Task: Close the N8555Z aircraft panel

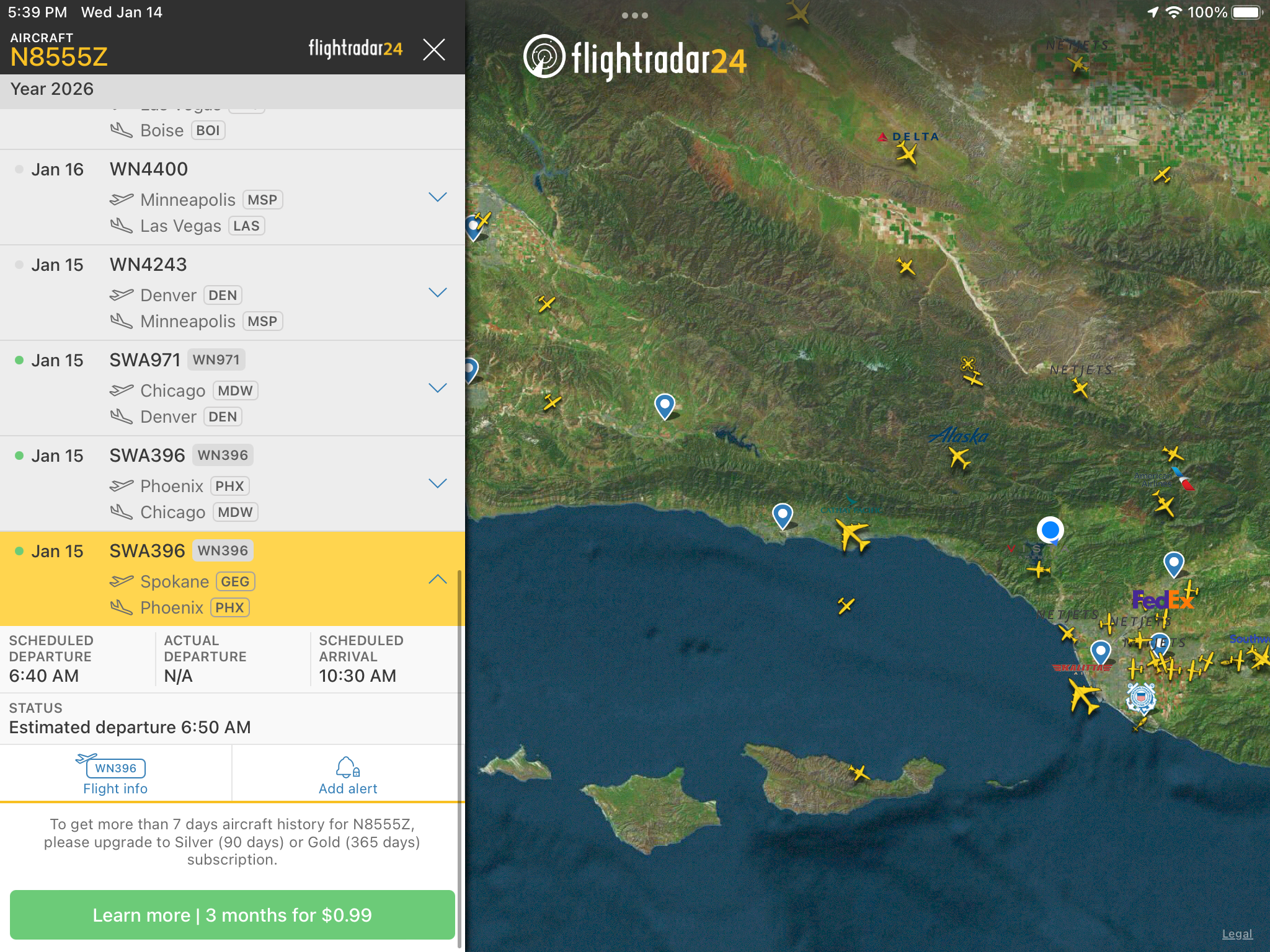Action: click(x=433, y=50)
